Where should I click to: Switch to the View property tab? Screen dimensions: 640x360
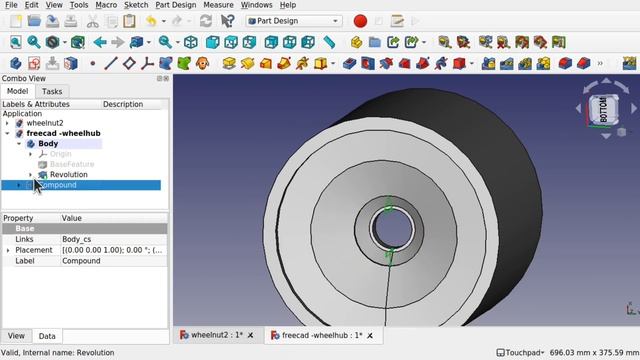[16, 336]
